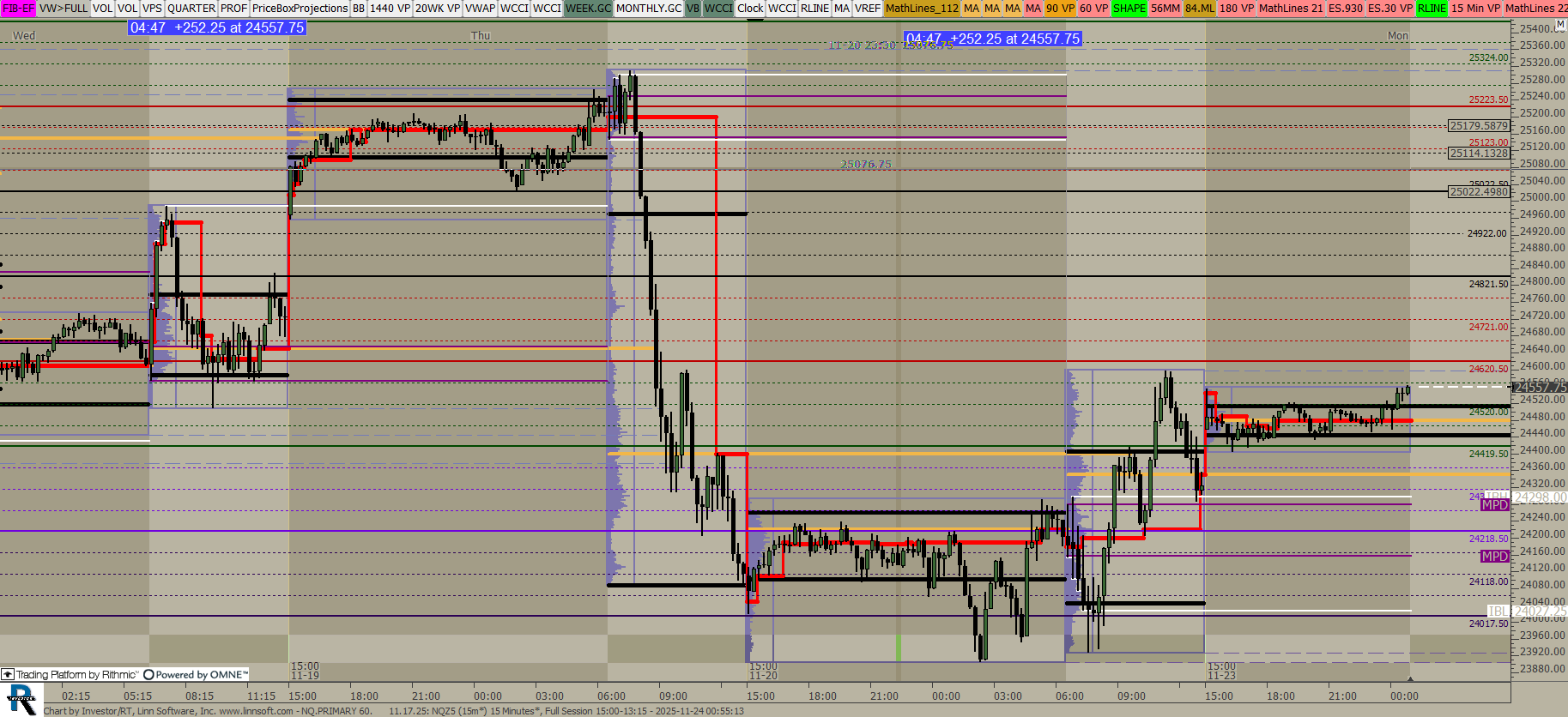The image size is (1568, 717).
Task: Click the 15 Min VP toolbar button
Action: (1475, 9)
